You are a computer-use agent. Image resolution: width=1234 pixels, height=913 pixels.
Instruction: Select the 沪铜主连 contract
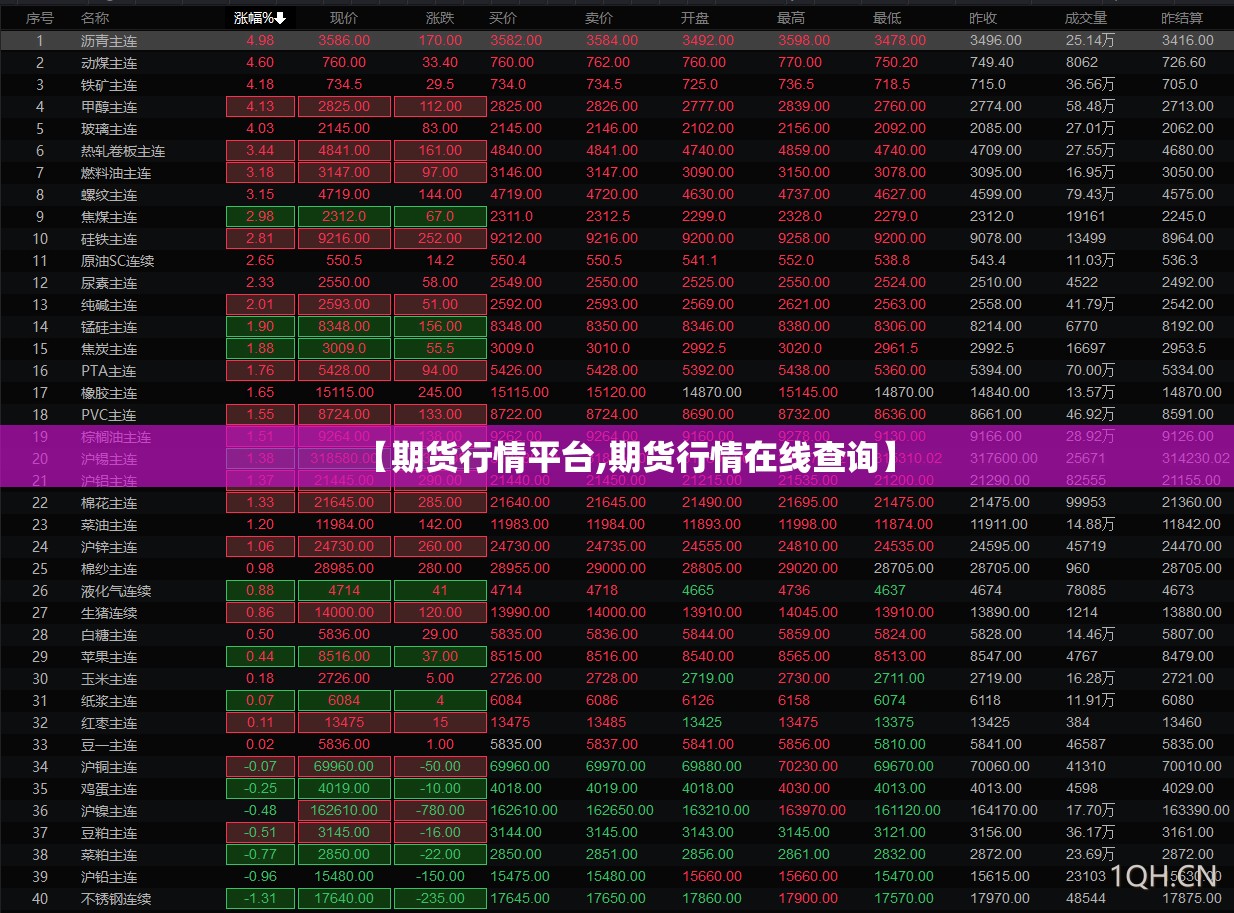click(109, 767)
